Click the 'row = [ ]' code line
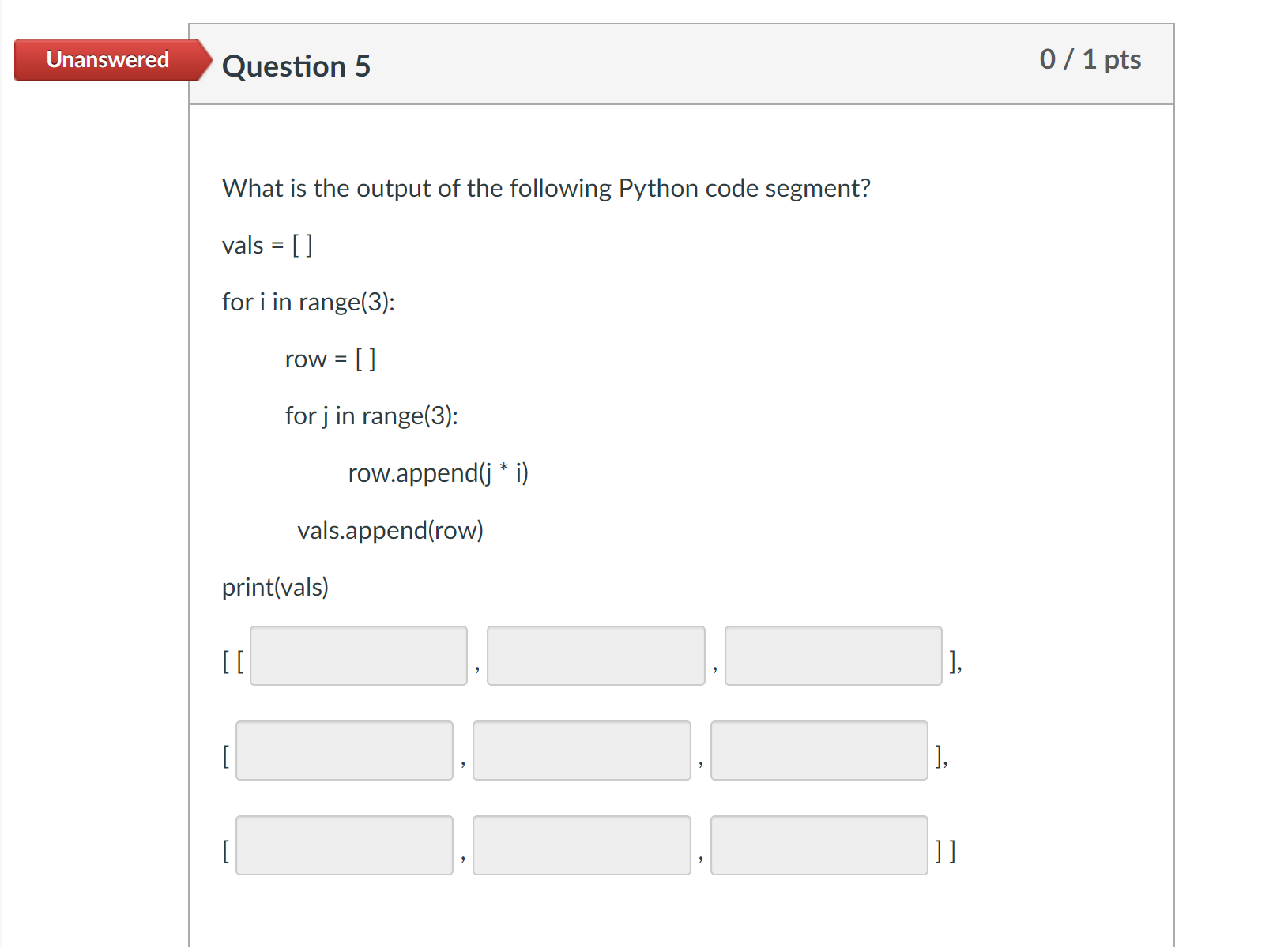The width and height of the screenshot is (1288, 948). coord(330,359)
